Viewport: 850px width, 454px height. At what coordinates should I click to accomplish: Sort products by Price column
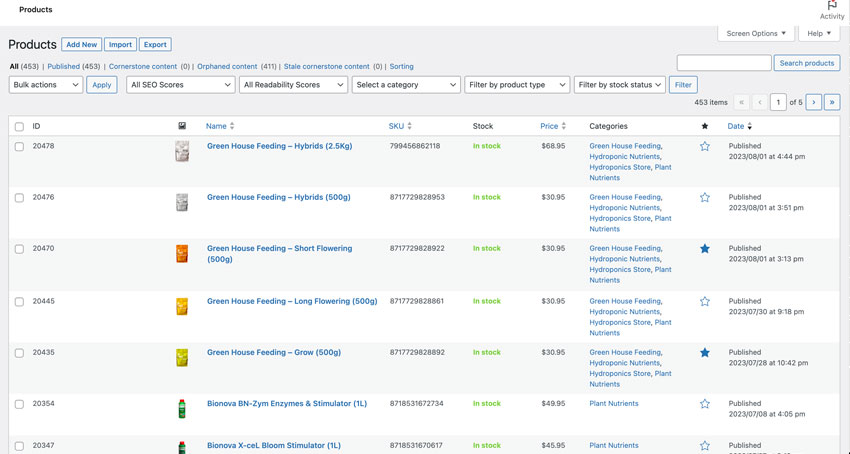coord(553,126)
